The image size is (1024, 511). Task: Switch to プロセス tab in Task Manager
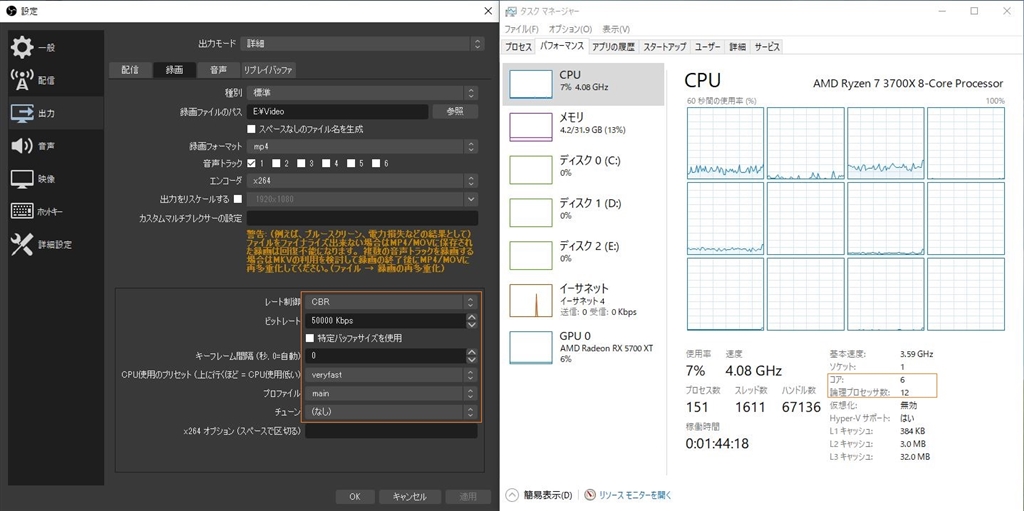pos(519,47)
